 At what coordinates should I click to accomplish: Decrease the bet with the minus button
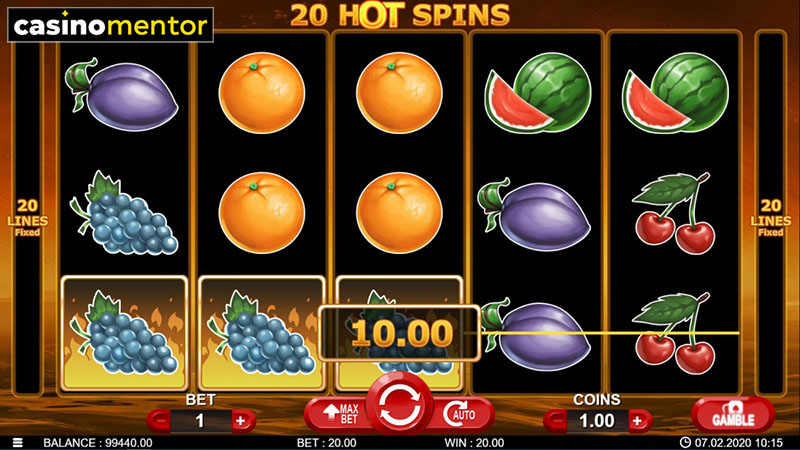[161, 421]
